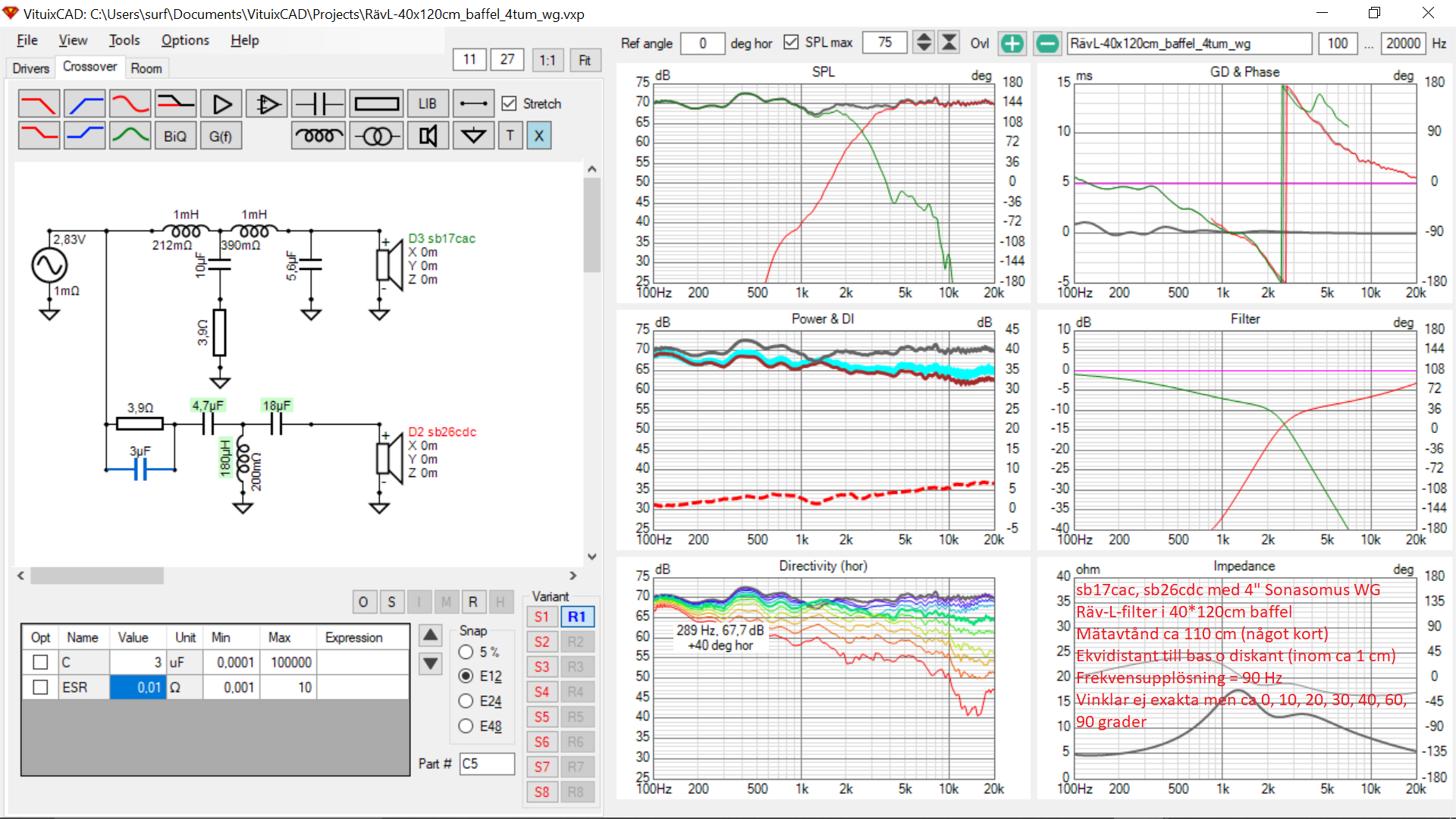1456x819 pixels.
Task: Move selected part down with arrow
Action: point(430,664)
